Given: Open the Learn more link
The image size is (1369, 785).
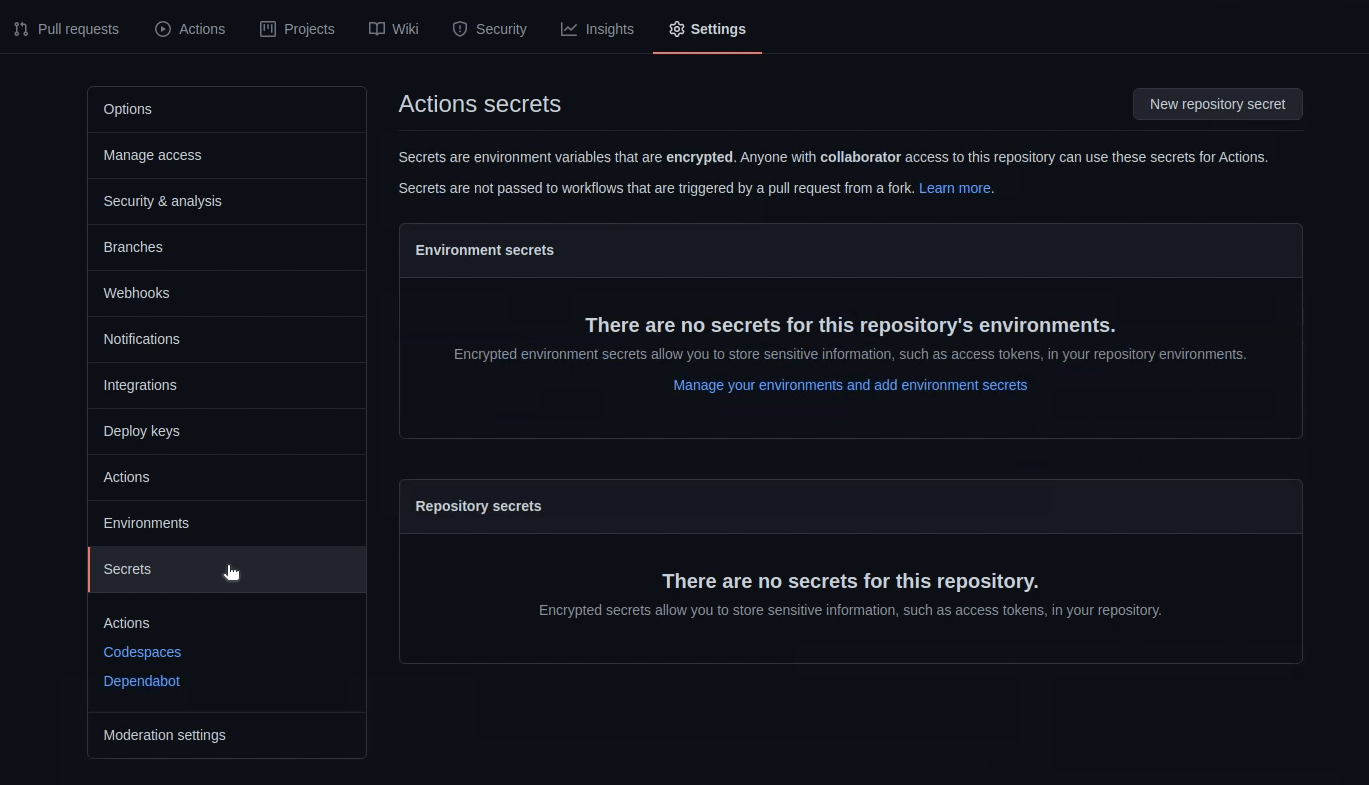Looking at the screenshot, I should 953,188.
